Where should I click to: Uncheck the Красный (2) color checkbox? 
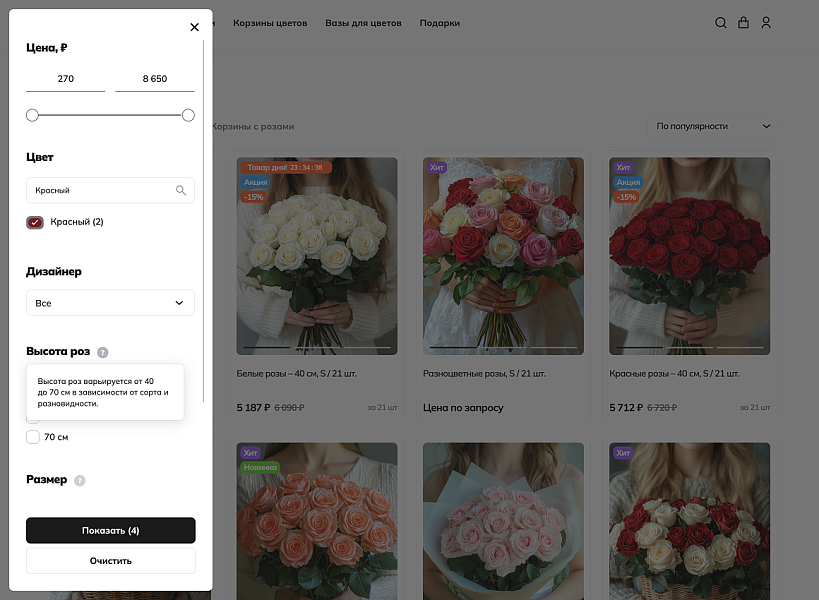coord(35,222)
